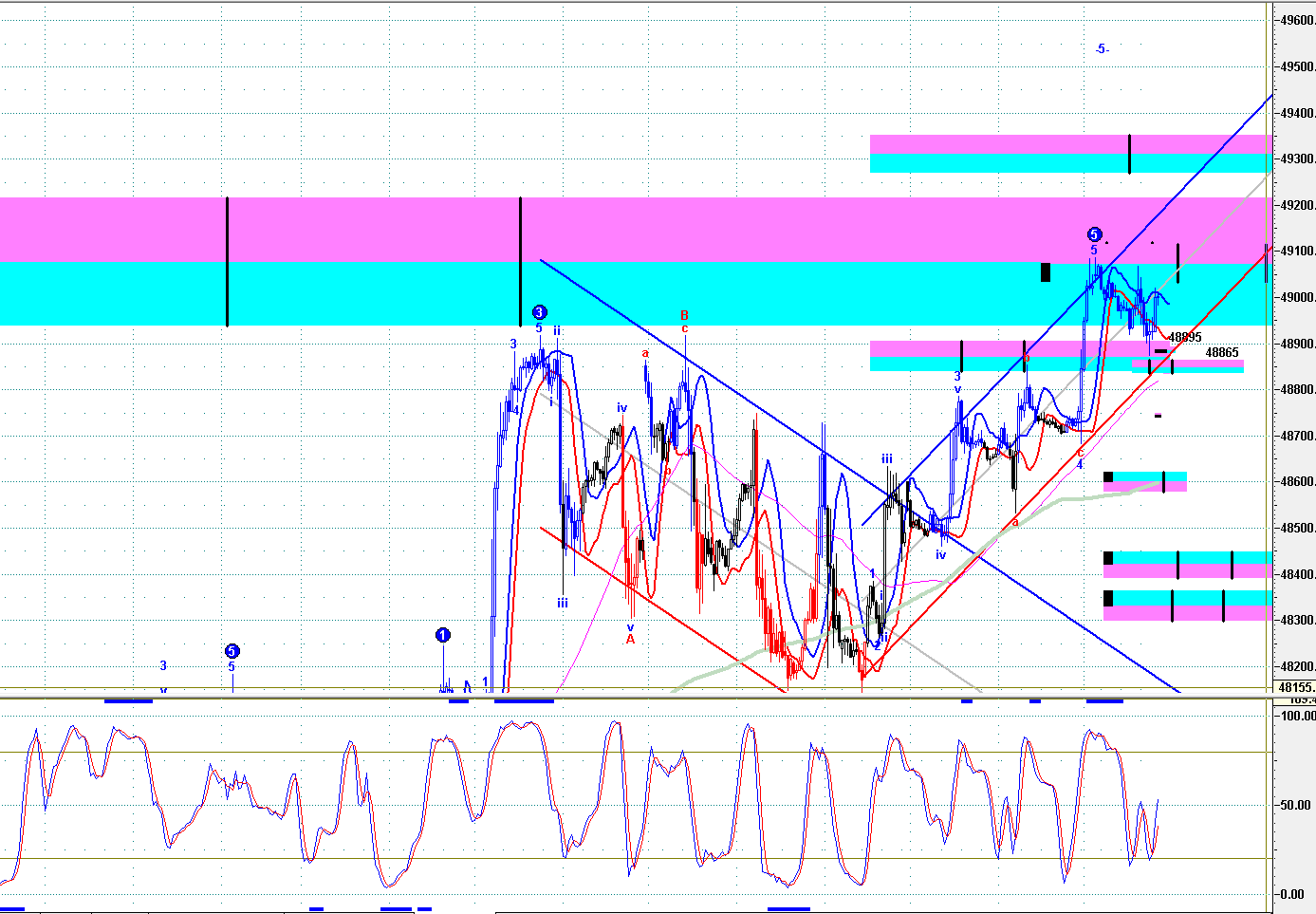Click the 48155 level label on axis
The height and width of the screenshot is (914, 1316).
tap(1295, 688)
